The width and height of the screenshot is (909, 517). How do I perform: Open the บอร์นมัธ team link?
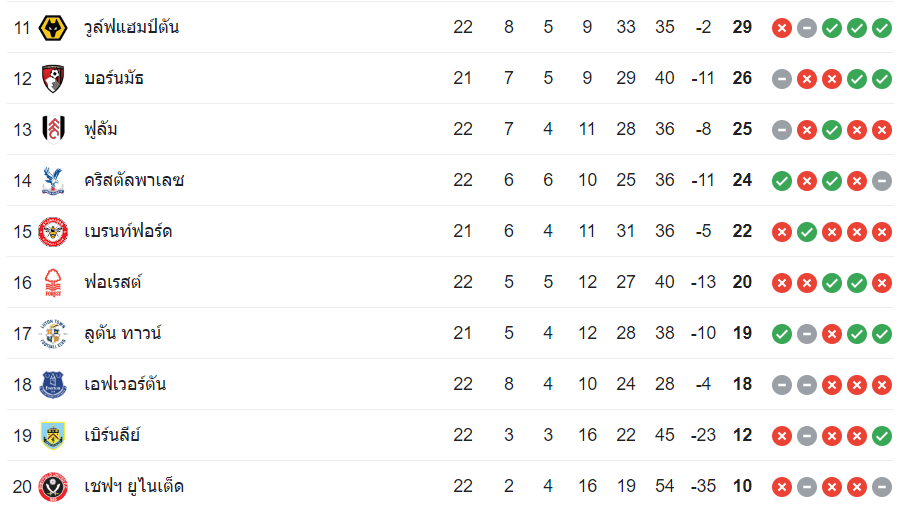click(x=113, y=78)
